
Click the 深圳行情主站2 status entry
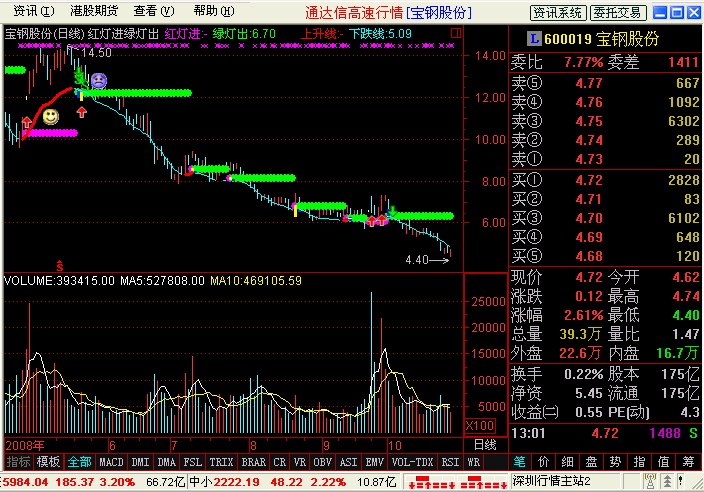tap(552, 482)
